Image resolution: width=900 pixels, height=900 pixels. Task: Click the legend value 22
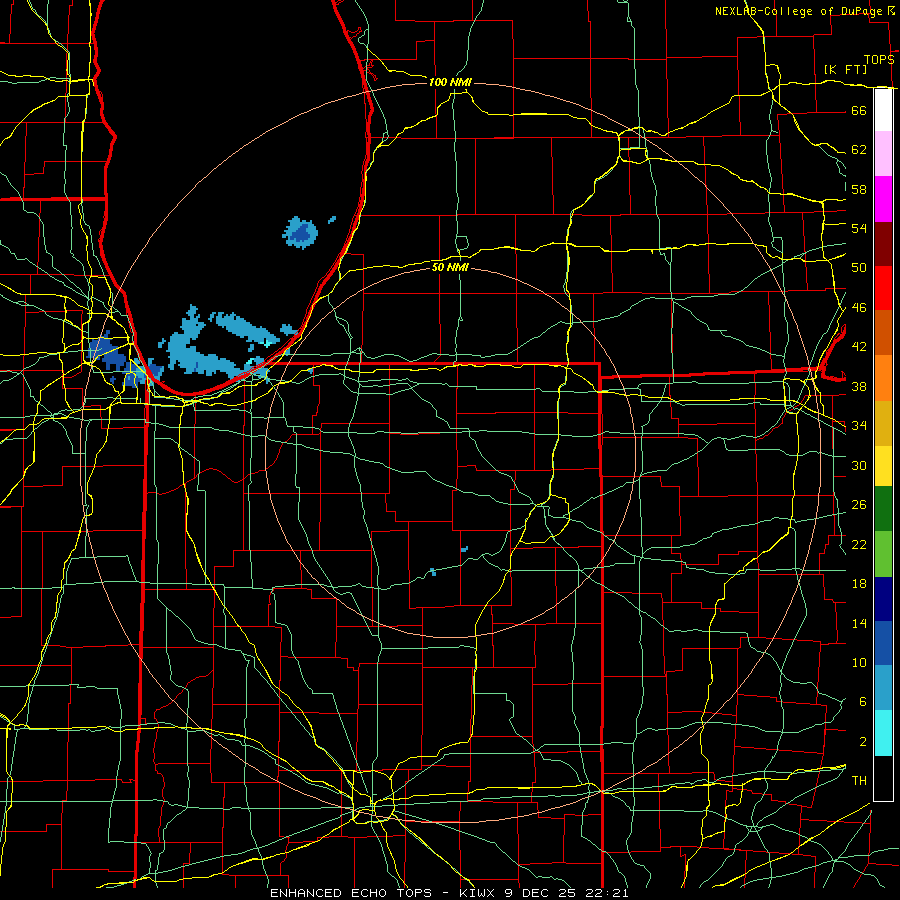coord(859,544)
